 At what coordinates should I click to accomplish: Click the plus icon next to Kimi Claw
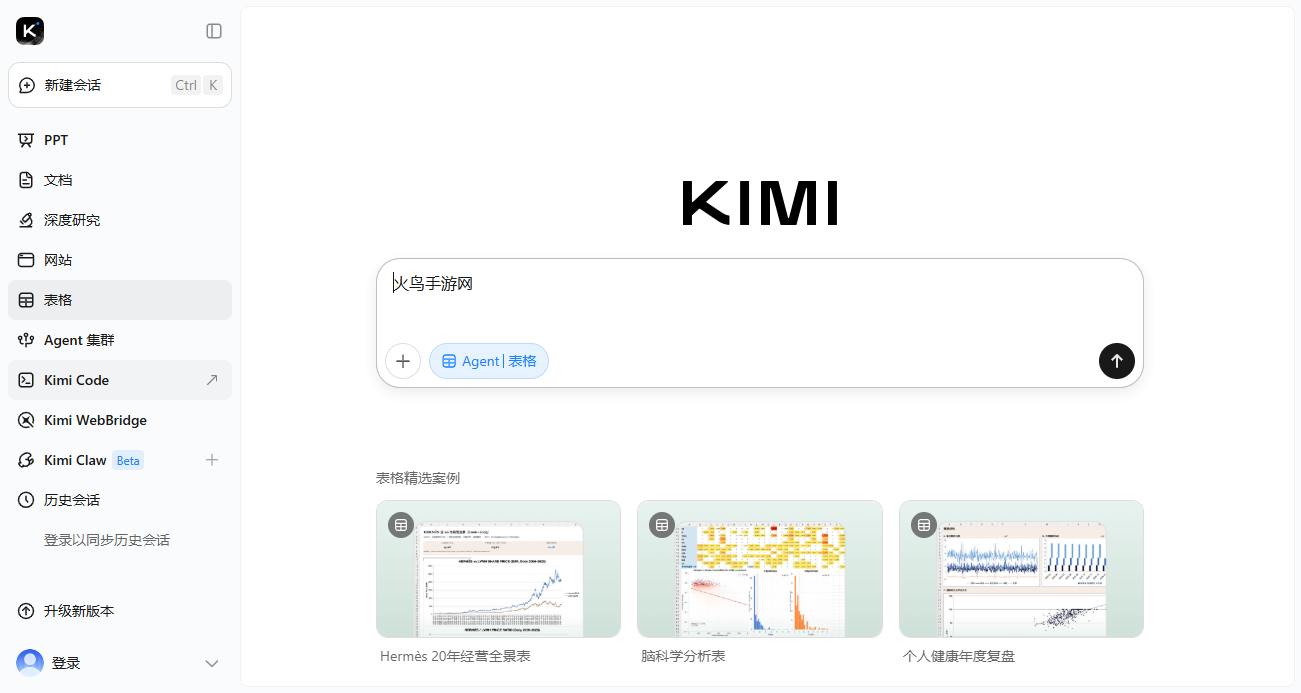(x=212, y=460)
